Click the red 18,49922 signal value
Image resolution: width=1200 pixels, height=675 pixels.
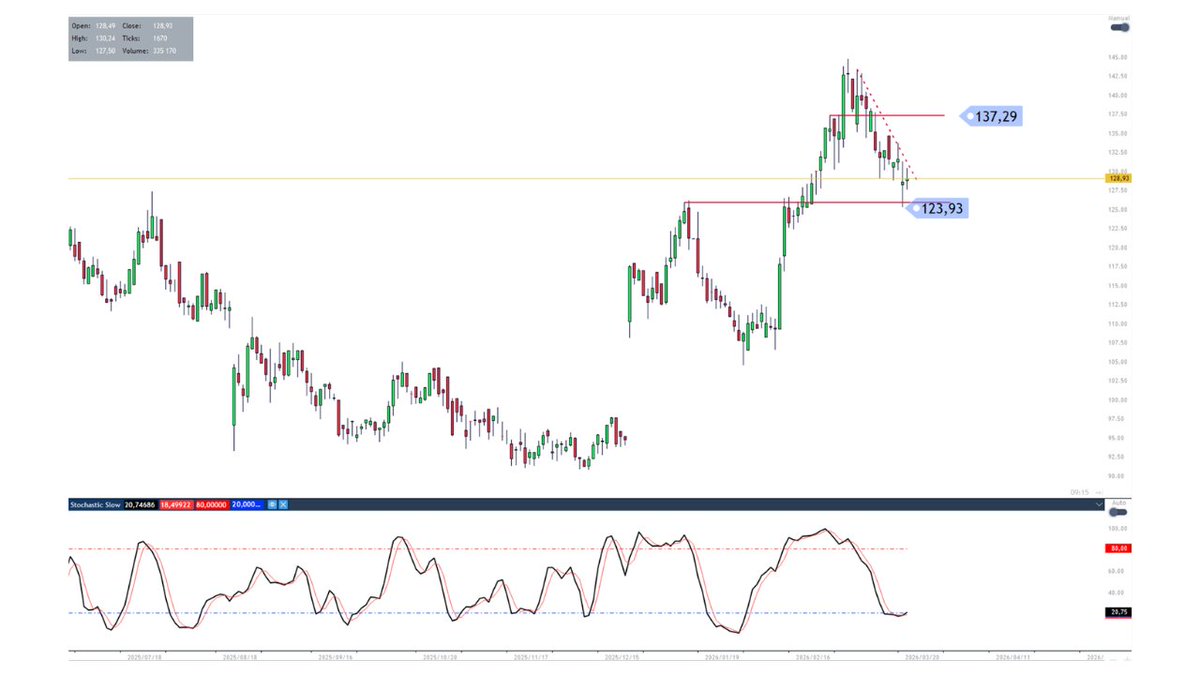click(176, 505)
